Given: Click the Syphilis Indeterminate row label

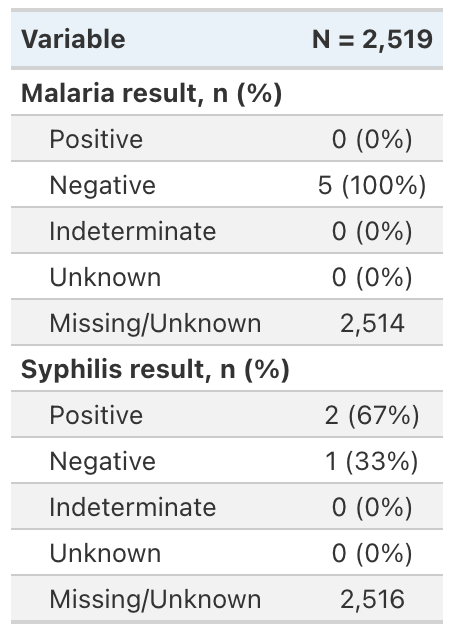Looking at the screenshot, I should 133,507.
